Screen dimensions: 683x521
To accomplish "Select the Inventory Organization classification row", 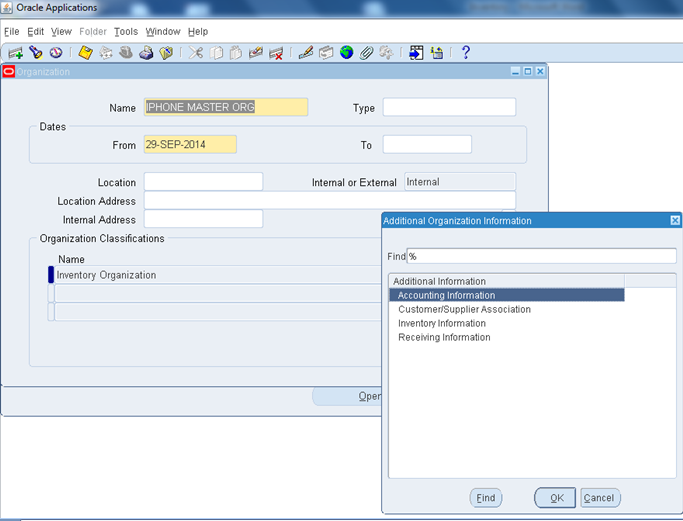I will (218, 275).
